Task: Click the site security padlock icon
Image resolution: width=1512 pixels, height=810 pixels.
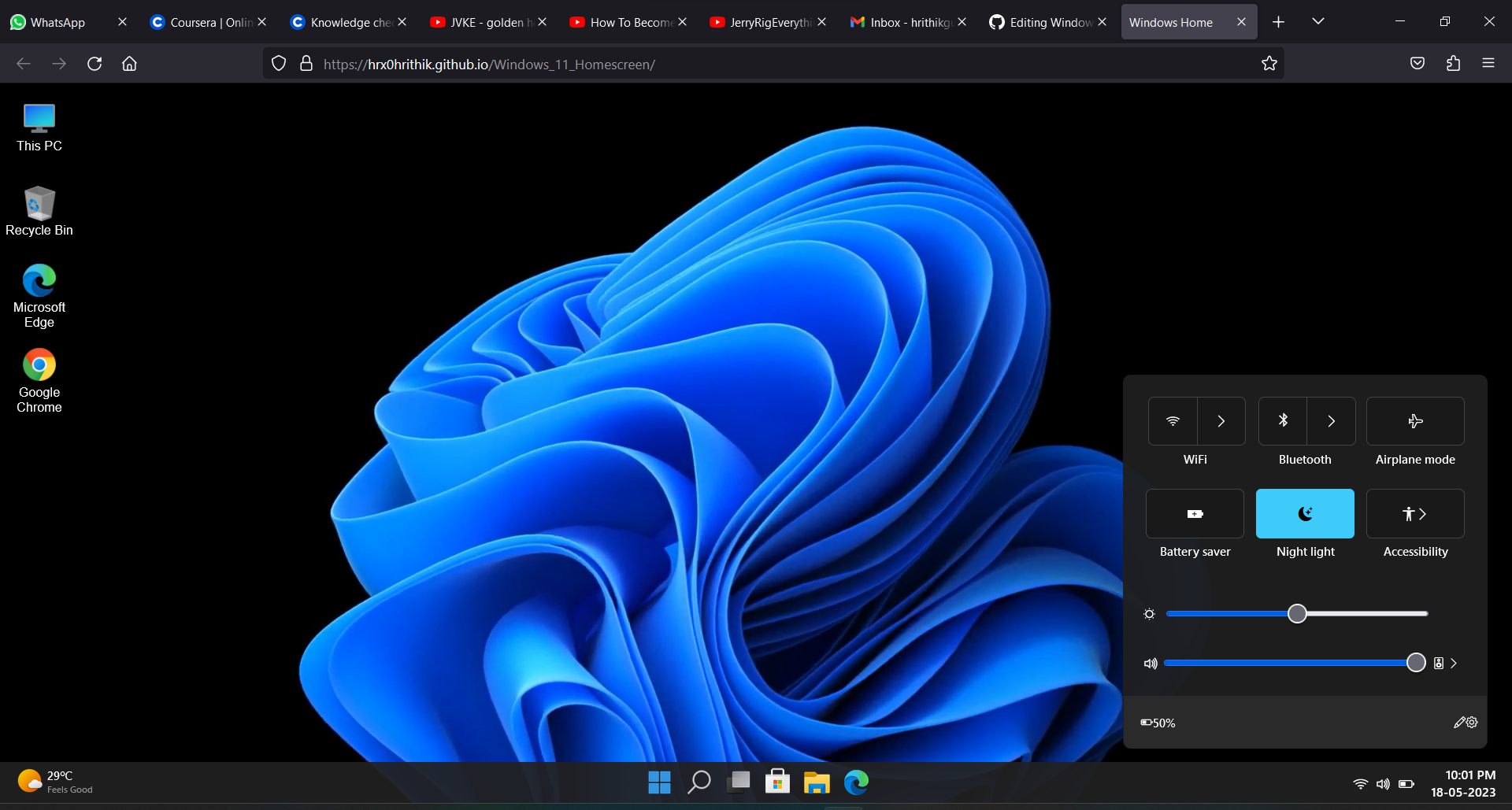Action: [306, 64]
